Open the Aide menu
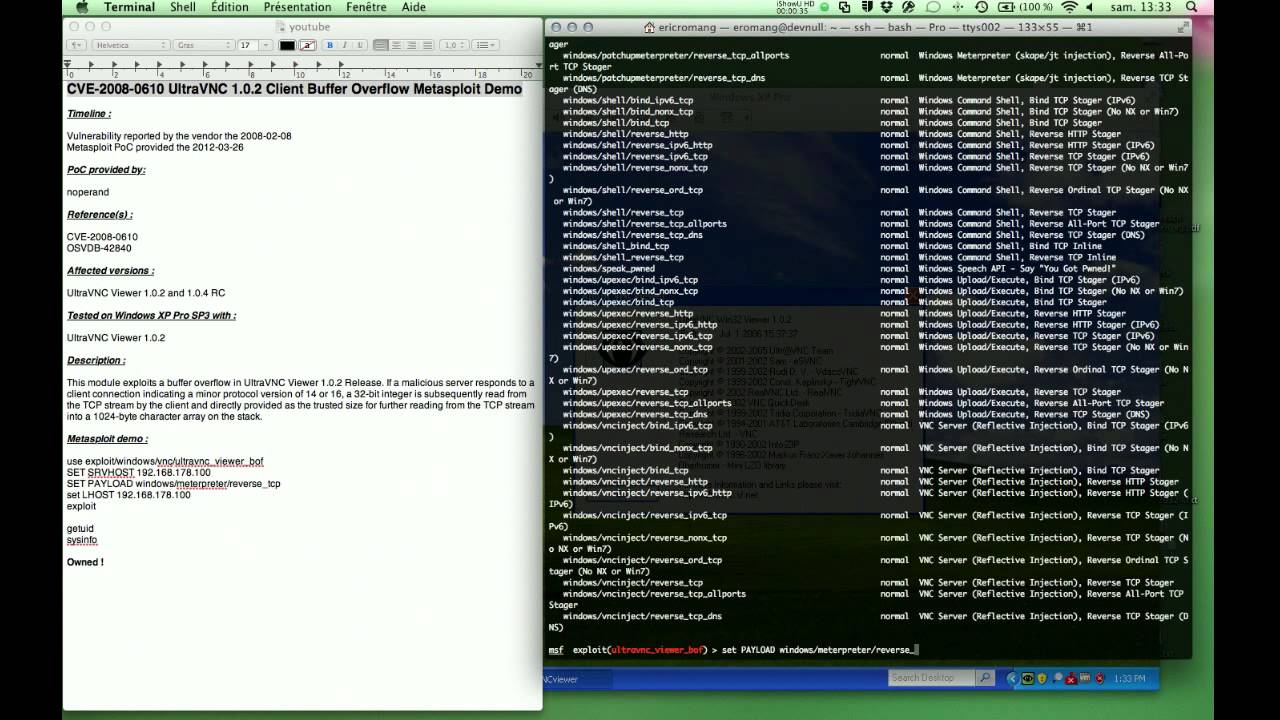 [x=413, y=7]
